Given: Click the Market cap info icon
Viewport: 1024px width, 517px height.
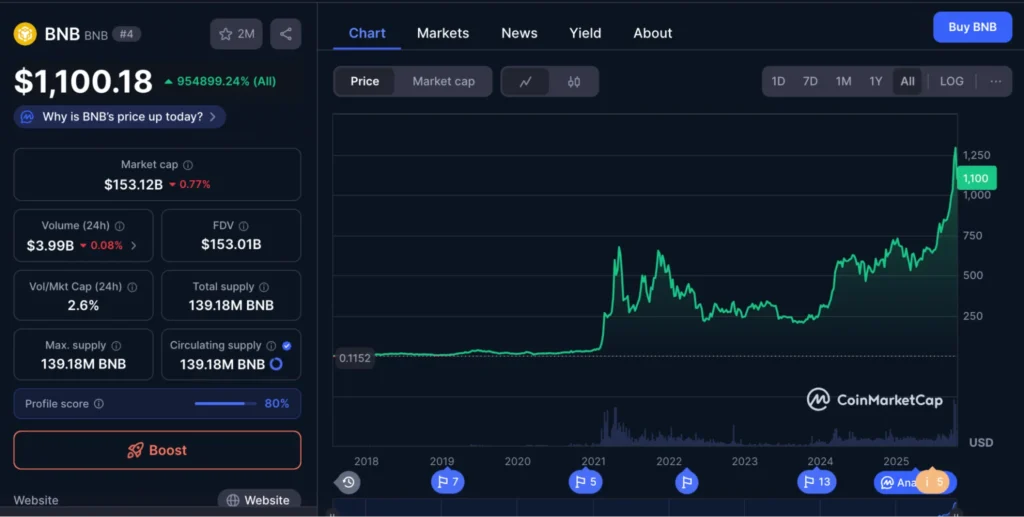Looking at the screenshot, I should coord(188,165).
